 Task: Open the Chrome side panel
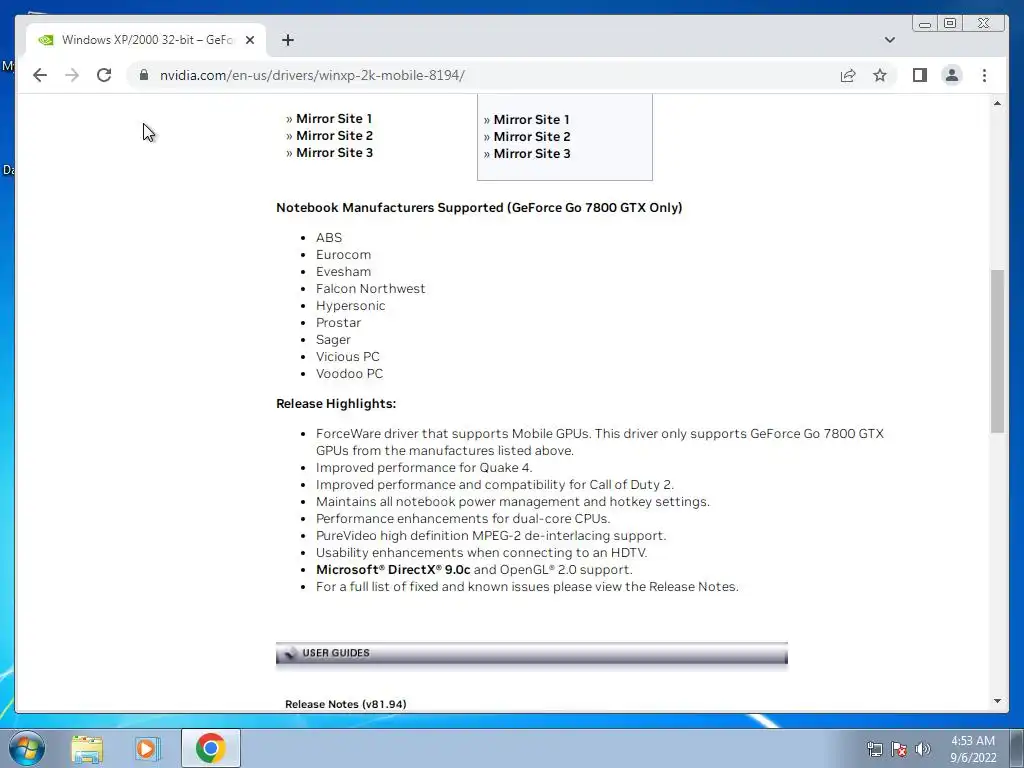tap(920, 75)
